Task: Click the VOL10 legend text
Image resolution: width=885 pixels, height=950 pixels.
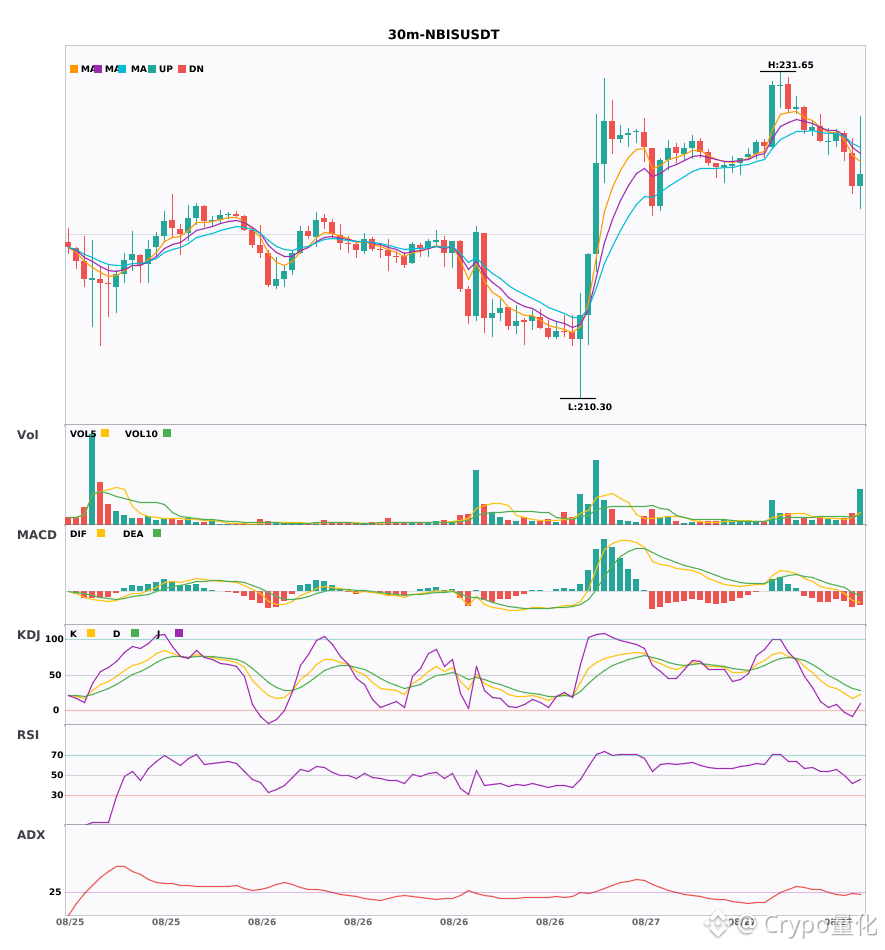Action: click(x=141, y=434)
